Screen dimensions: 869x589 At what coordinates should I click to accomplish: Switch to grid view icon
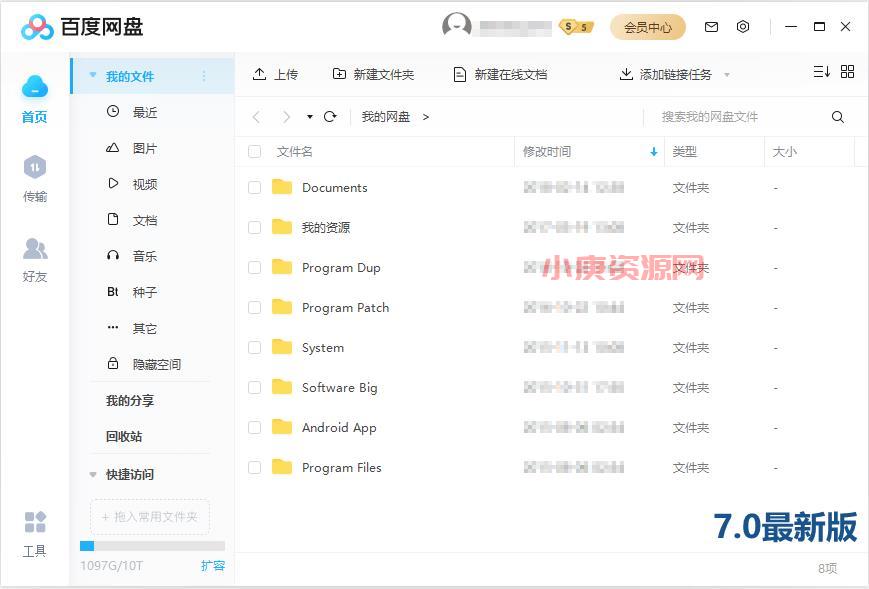[x=847, y=72]
